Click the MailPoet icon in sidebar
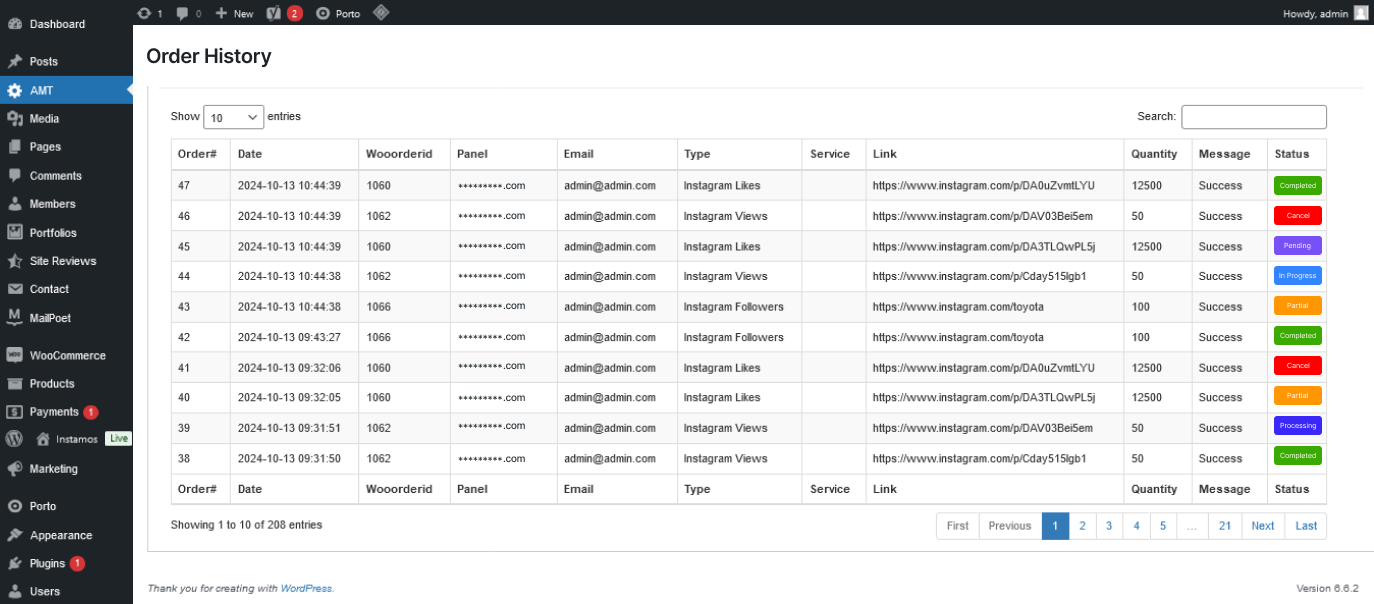This screenshot has height=604, width=1374. (15, 318)
